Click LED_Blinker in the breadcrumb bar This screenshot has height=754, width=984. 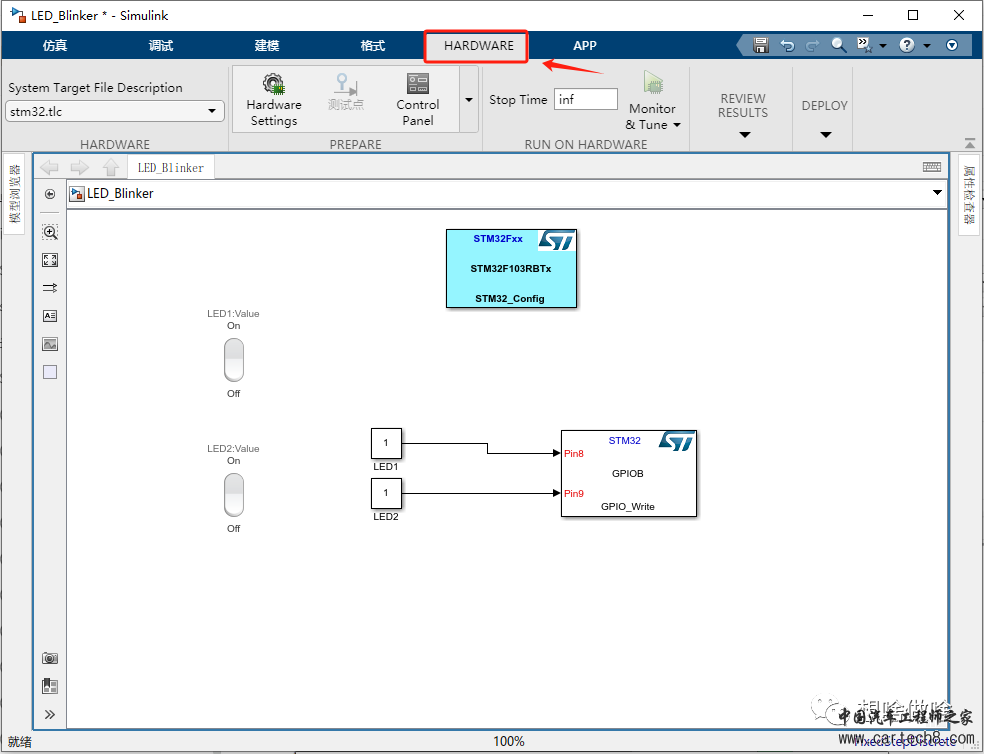point(120,193)
